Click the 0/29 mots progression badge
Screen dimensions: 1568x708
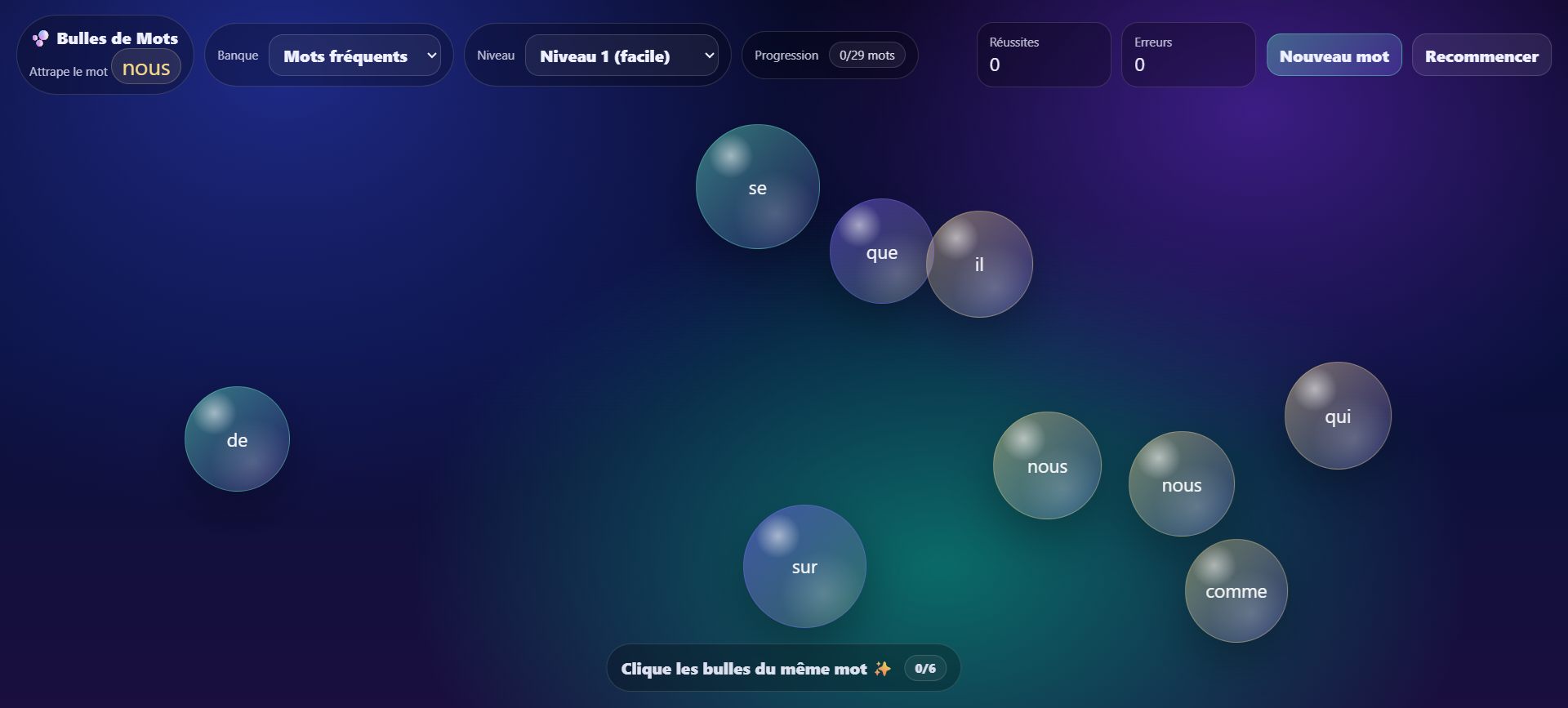(866, 56)
